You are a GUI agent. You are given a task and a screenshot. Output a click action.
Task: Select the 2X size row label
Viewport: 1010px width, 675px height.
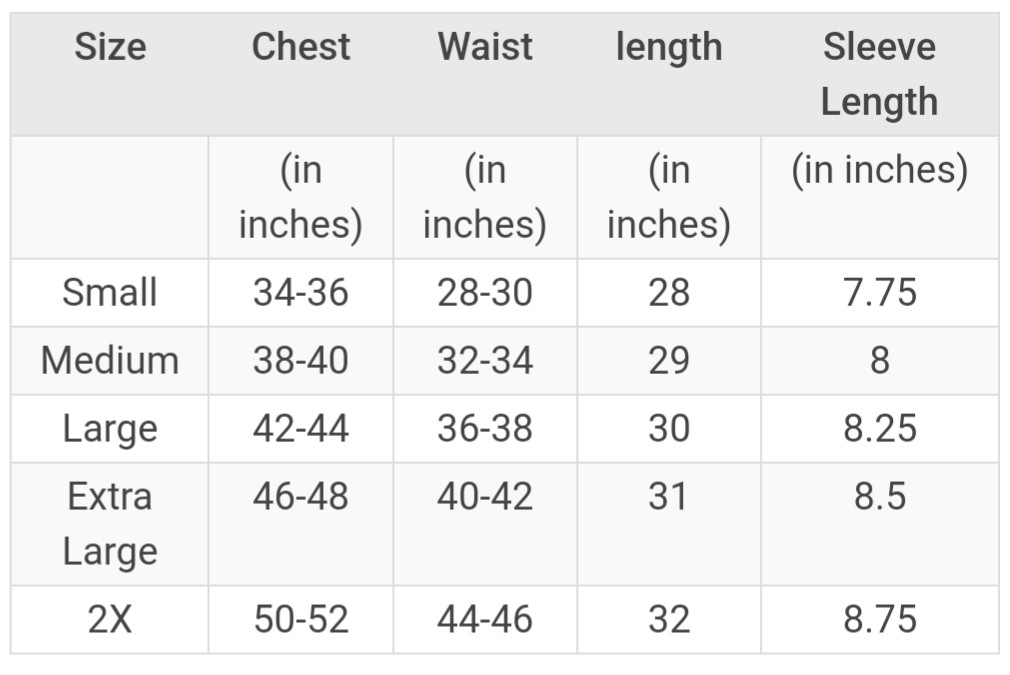click(110, 620)
